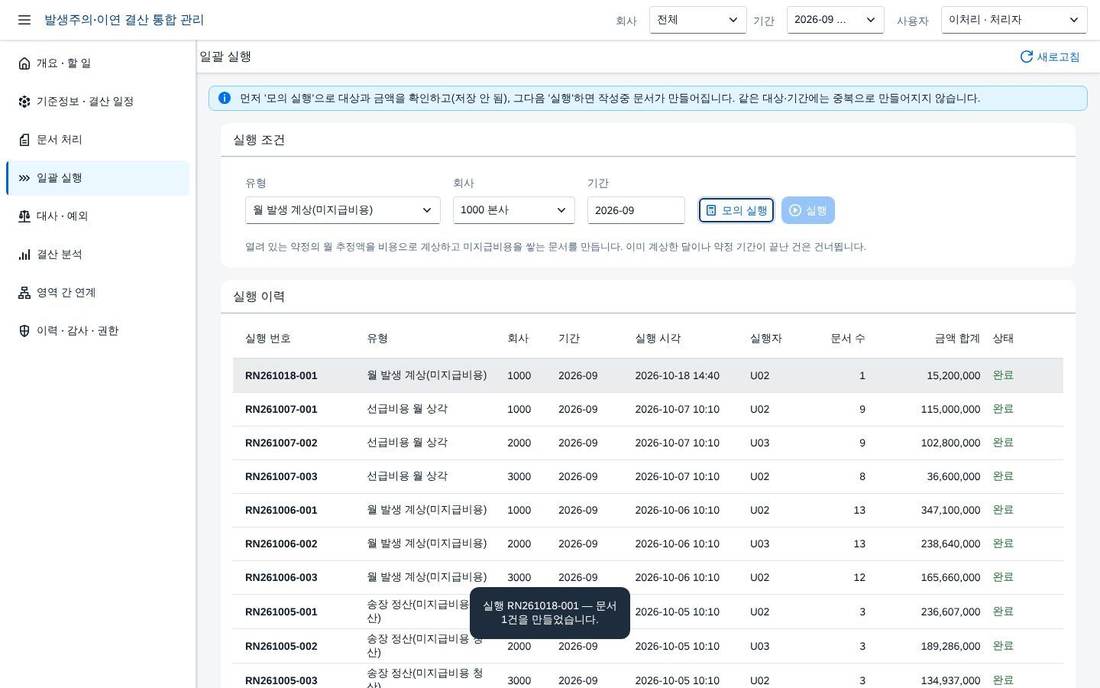Click the home icon beside 개요 · 할 일
1100x688 pixels.
tap(25, 63)
